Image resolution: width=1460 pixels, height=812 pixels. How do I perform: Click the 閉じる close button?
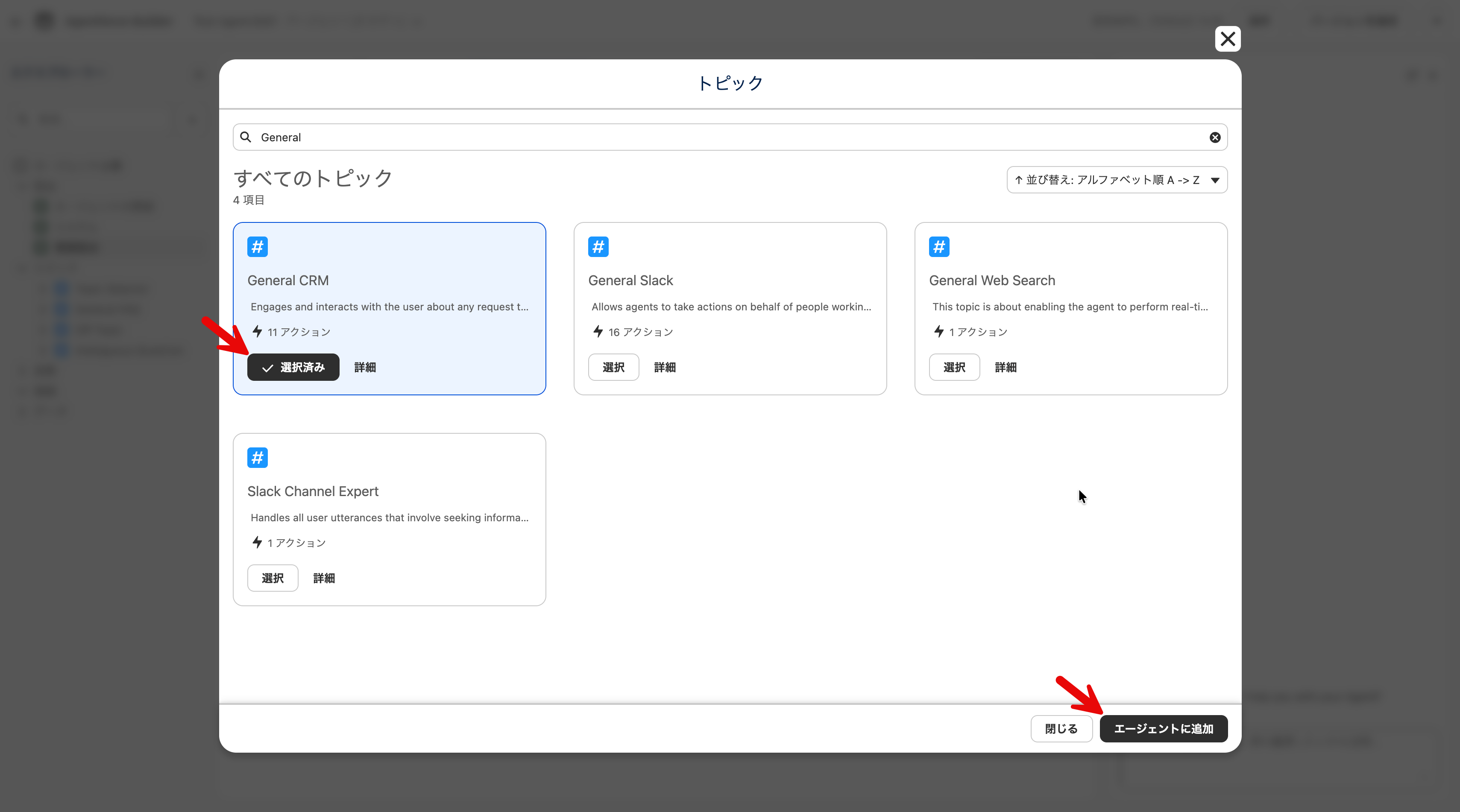[1061, 729]
